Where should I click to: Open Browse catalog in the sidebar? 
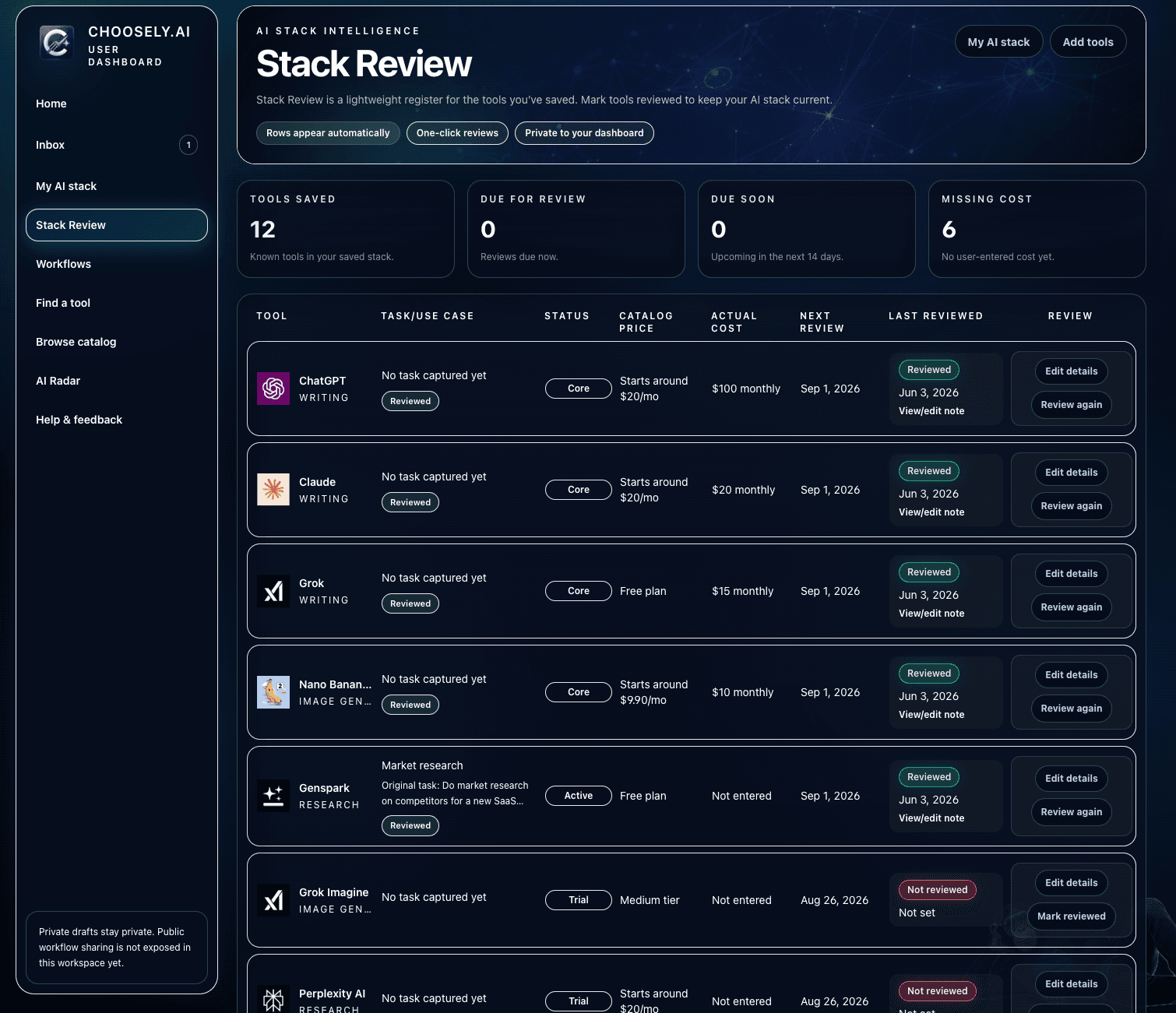(x=76, y=342)
